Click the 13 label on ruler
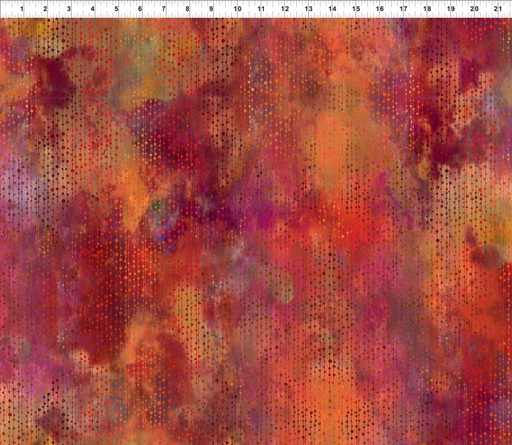 coord(308,9)
